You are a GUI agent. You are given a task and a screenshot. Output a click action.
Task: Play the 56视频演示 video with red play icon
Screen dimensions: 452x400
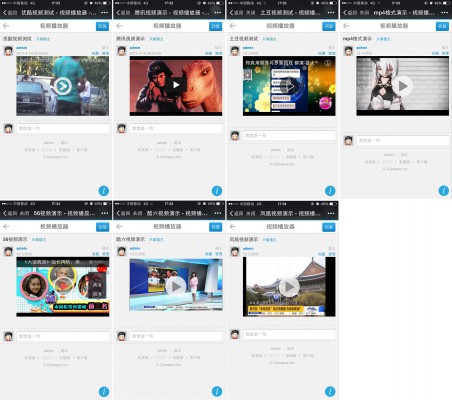(63, 286)
